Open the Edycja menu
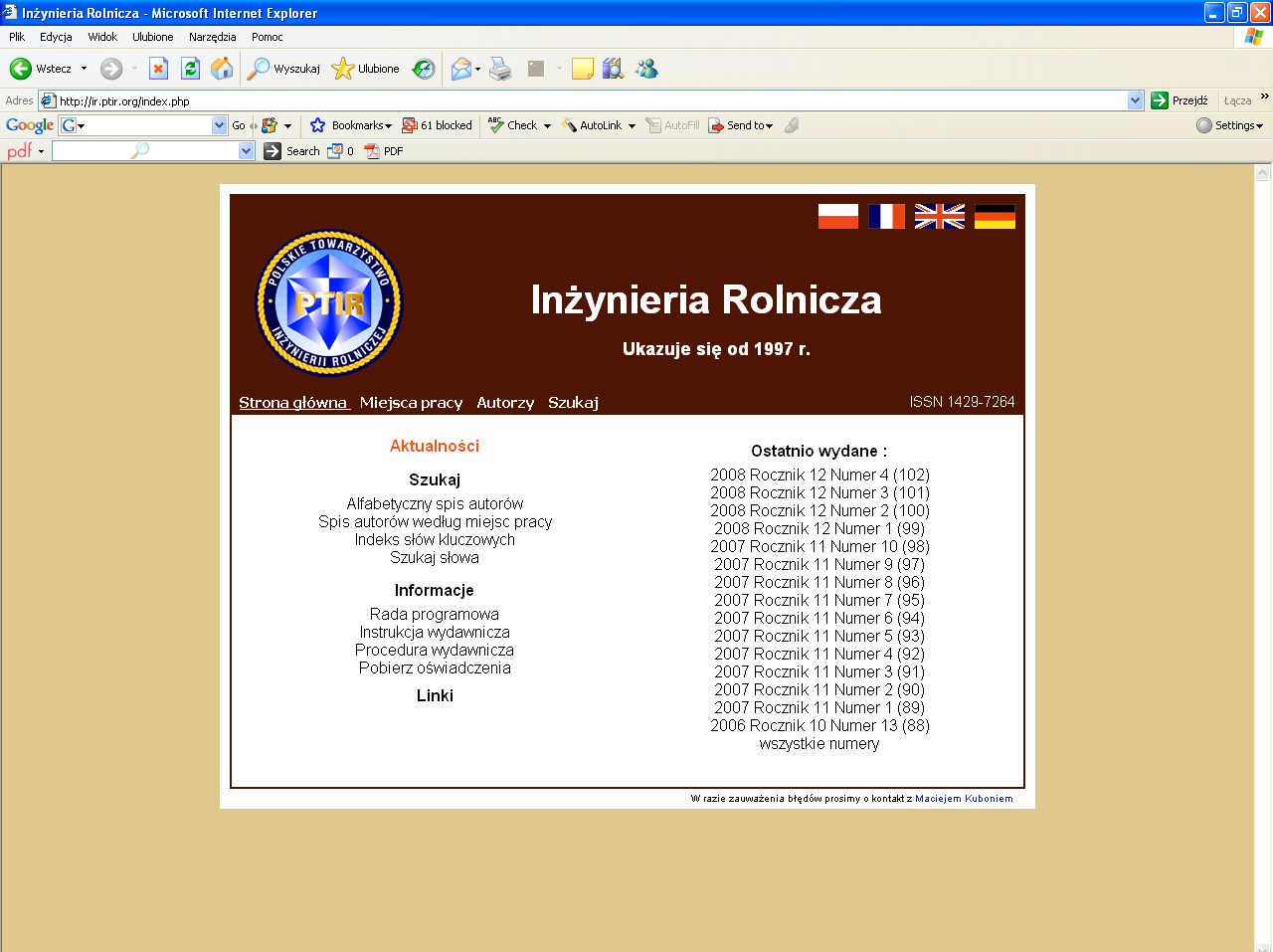This screenshot has width=1273, height=952. (56, 37)
